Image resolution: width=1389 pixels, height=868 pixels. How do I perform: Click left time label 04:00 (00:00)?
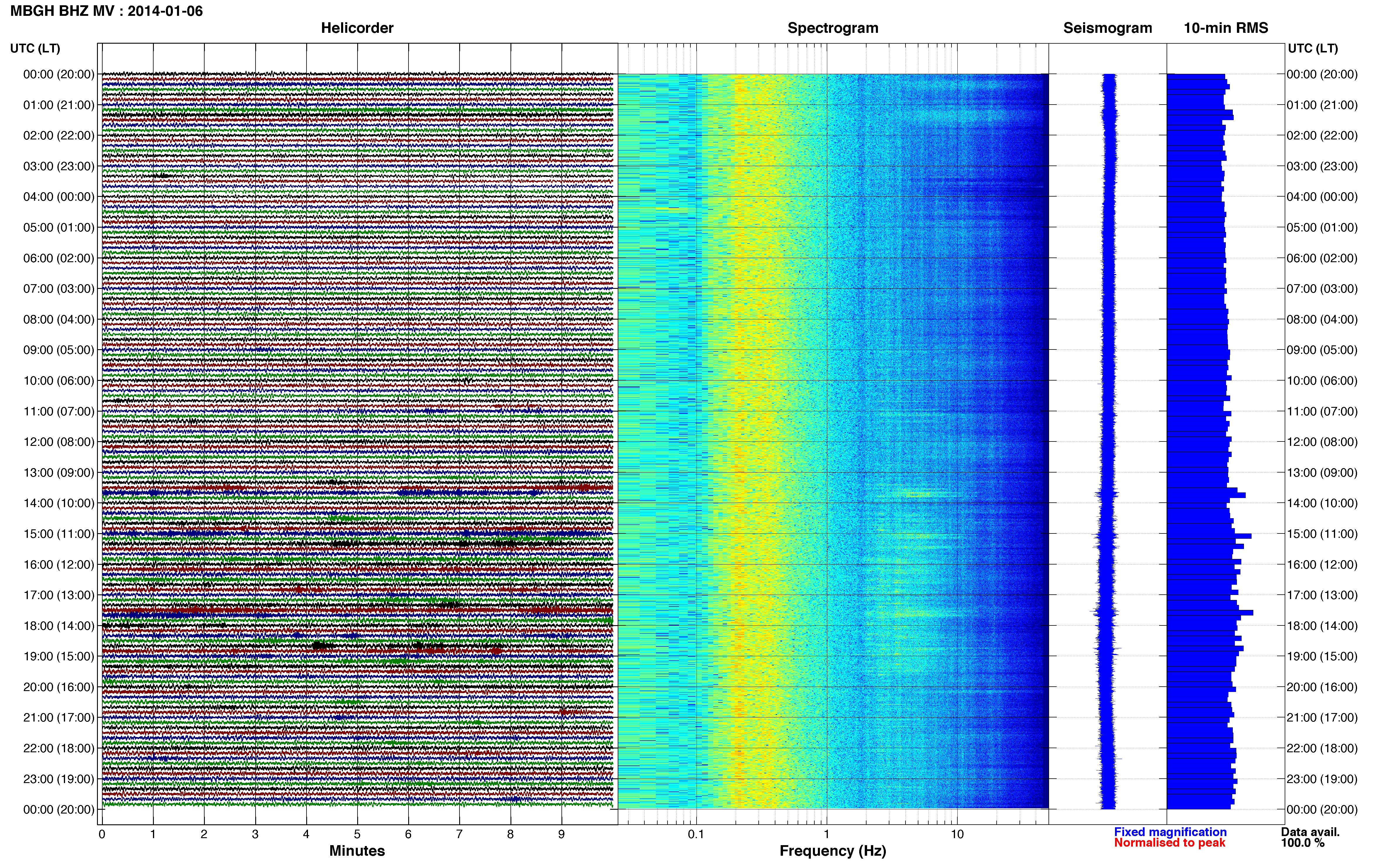(x=59, y=197)
